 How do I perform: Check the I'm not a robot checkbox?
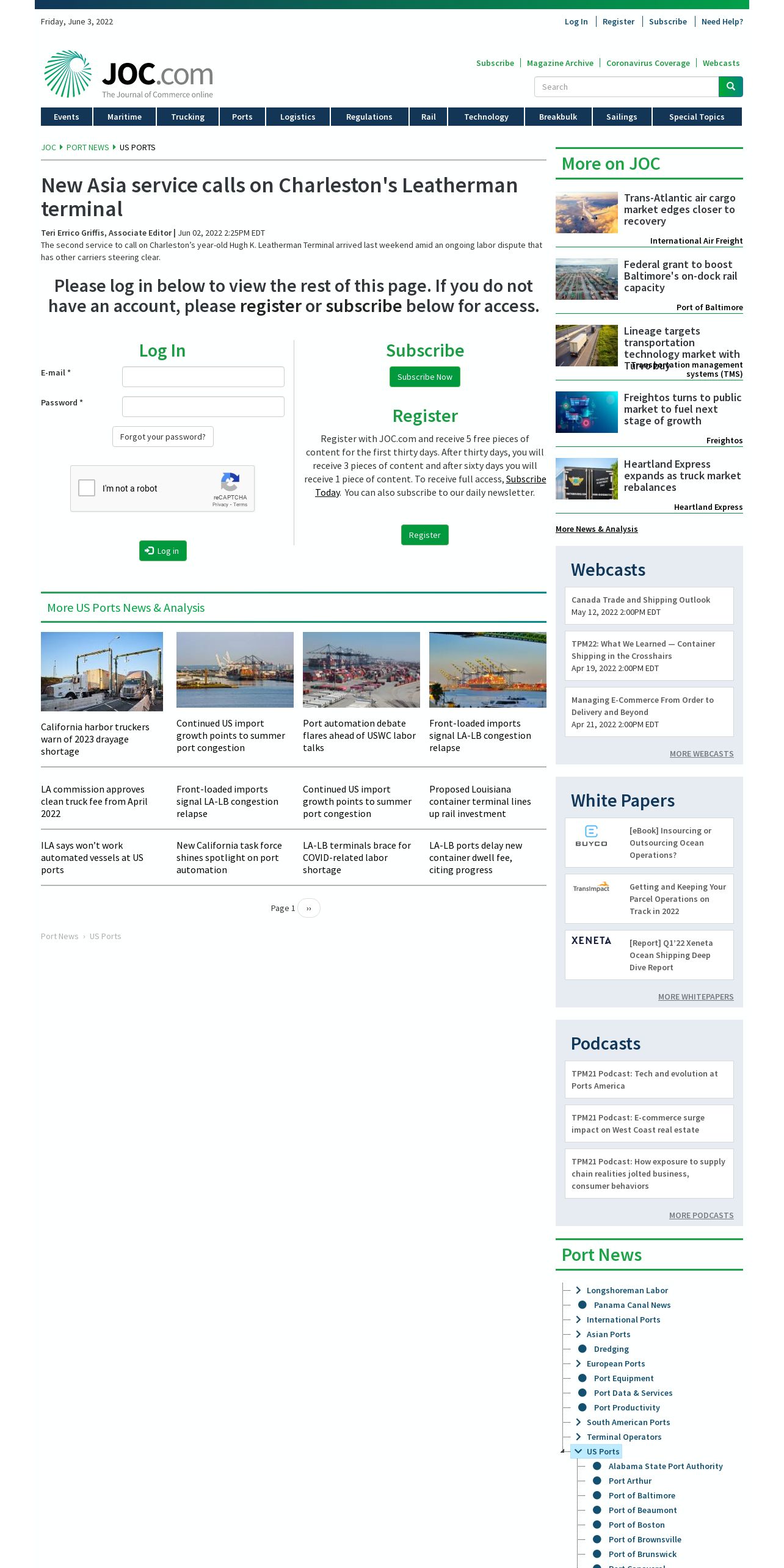[x=87, y=488]
